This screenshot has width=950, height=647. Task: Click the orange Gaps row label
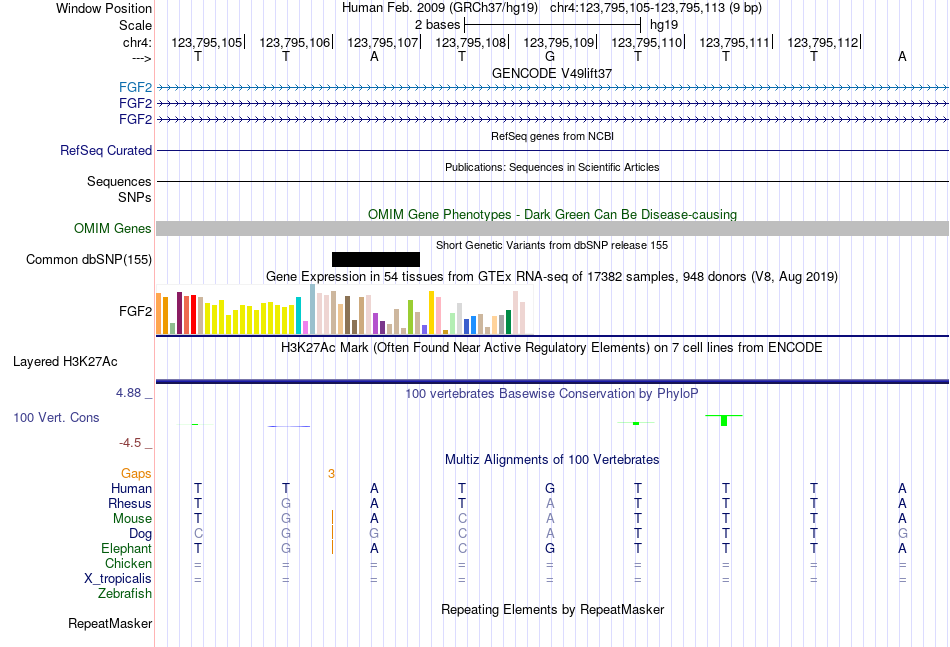coord(136,474)
